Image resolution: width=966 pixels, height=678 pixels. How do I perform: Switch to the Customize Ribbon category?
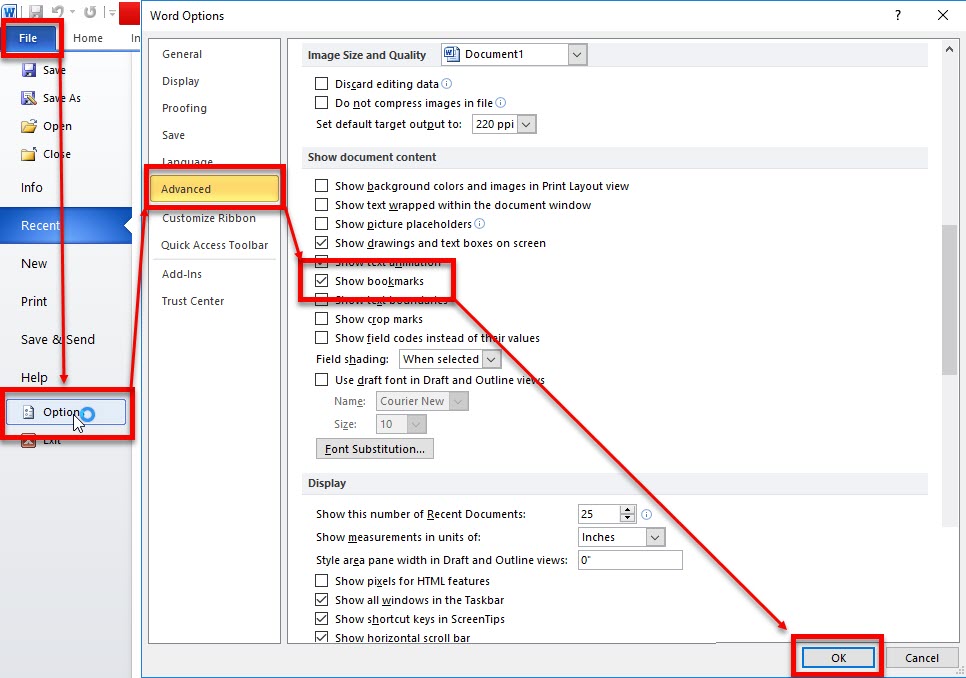pos(209,218)
